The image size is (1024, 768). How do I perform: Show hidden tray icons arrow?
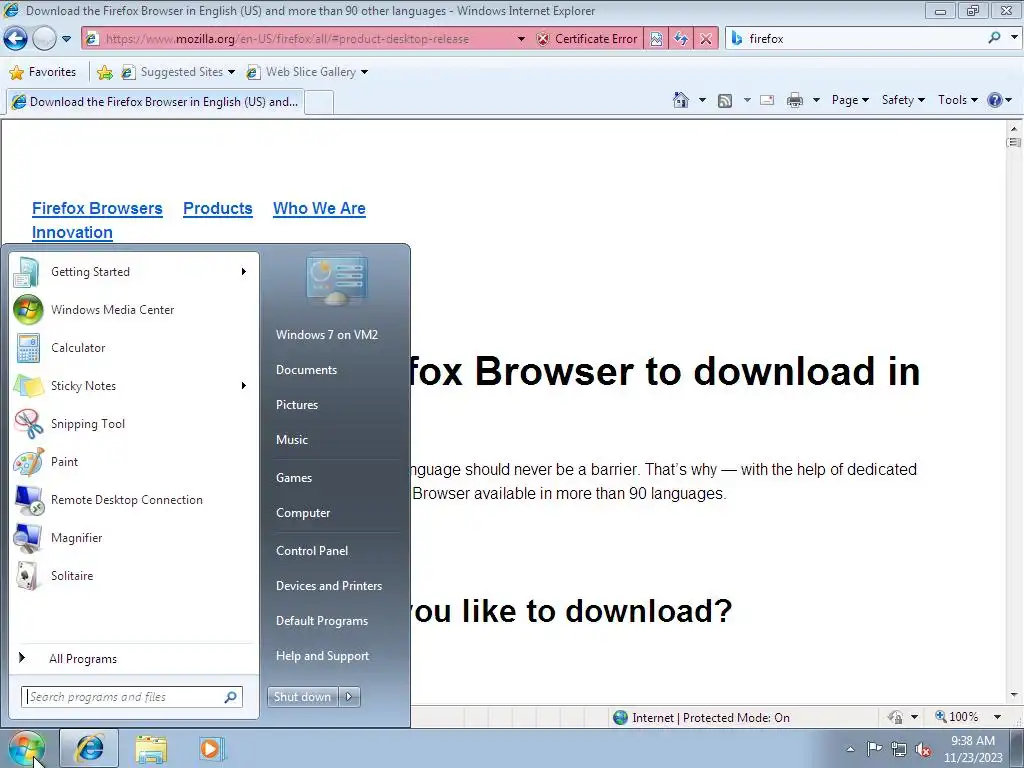850,749
